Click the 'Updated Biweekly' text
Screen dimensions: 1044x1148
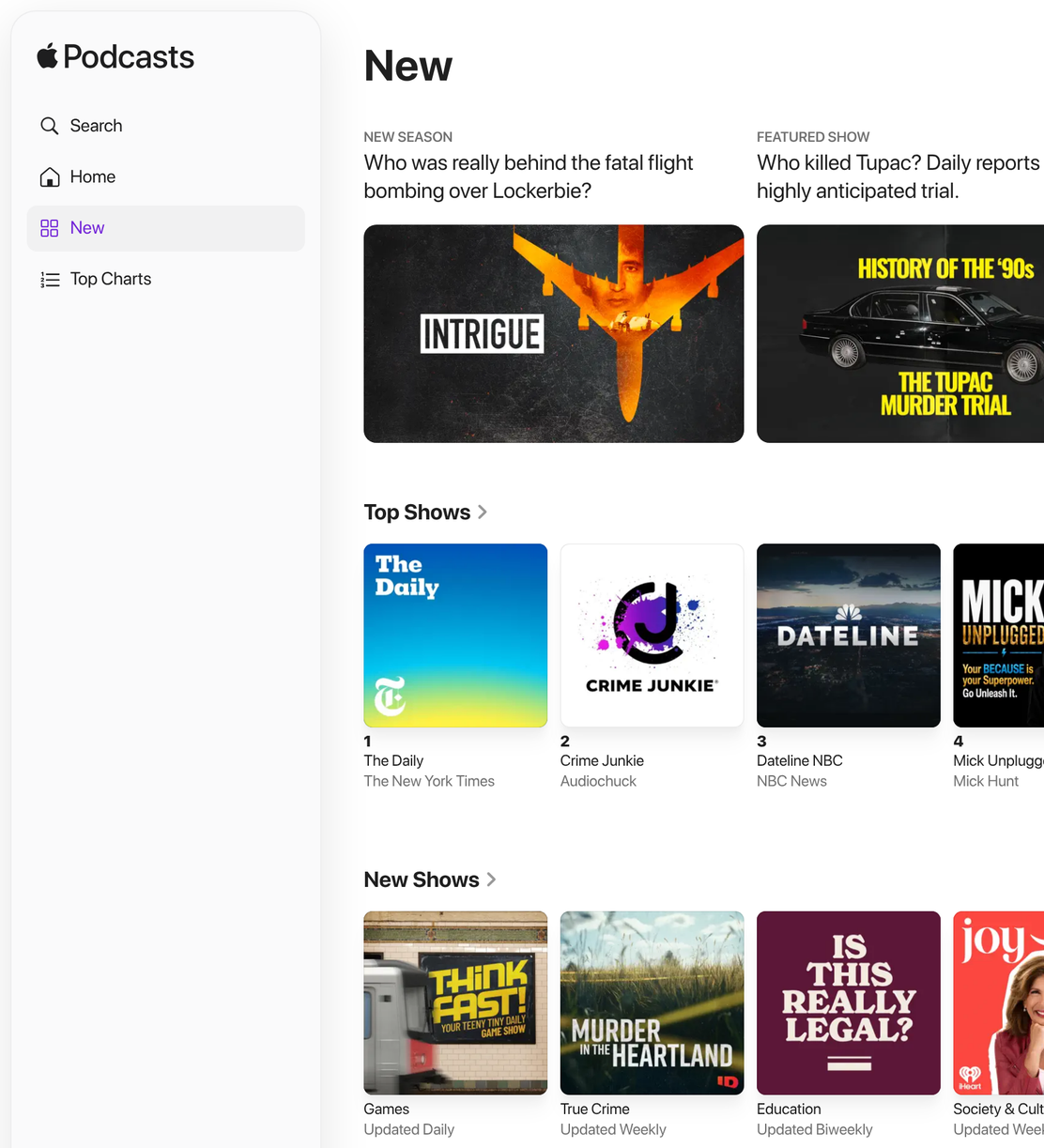815,1129
